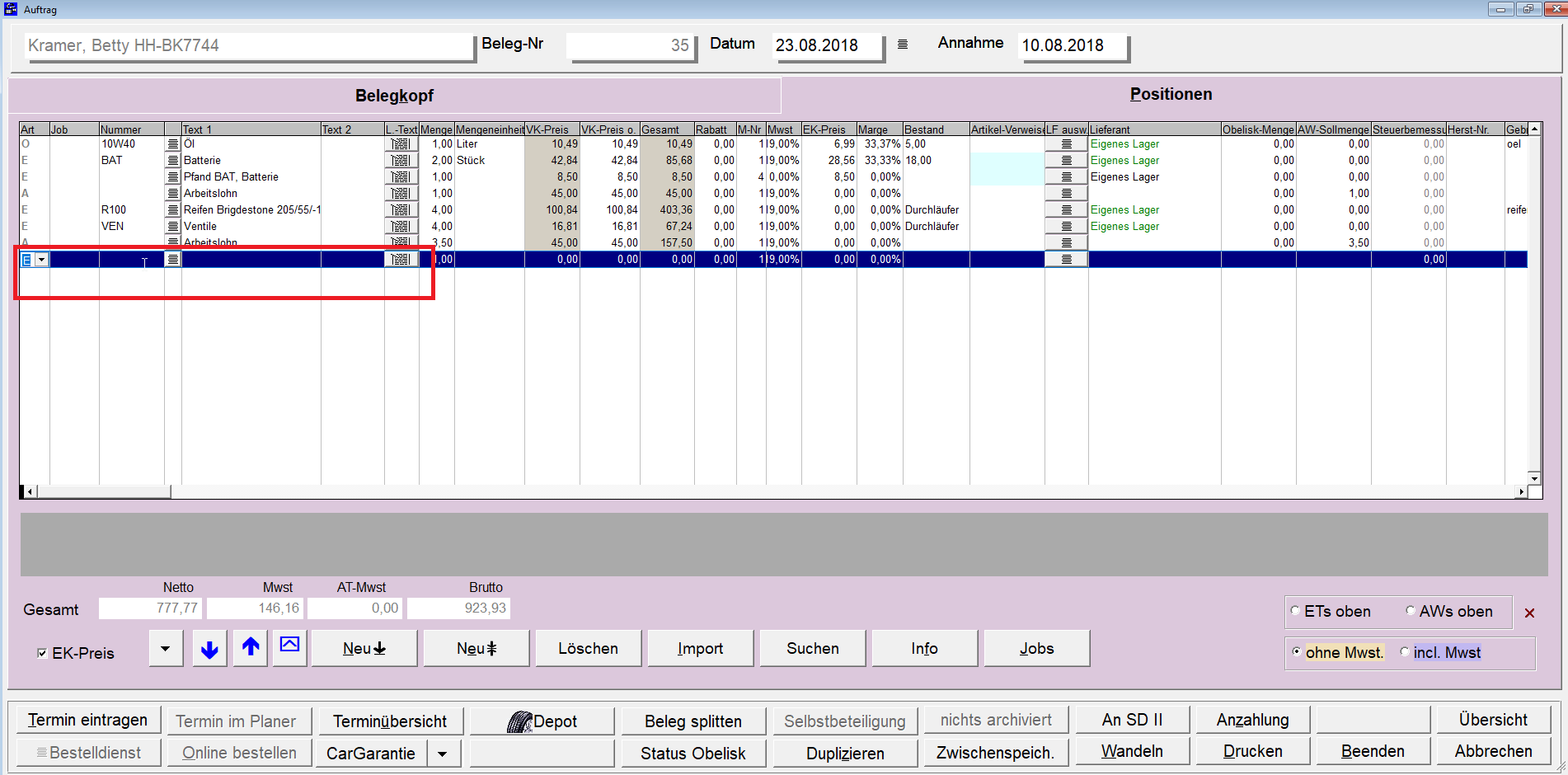Open text list icon in the Batterie row
The height and width of the screenshot is (775, 1568).
pyautogui.click(x=173, y=160)
